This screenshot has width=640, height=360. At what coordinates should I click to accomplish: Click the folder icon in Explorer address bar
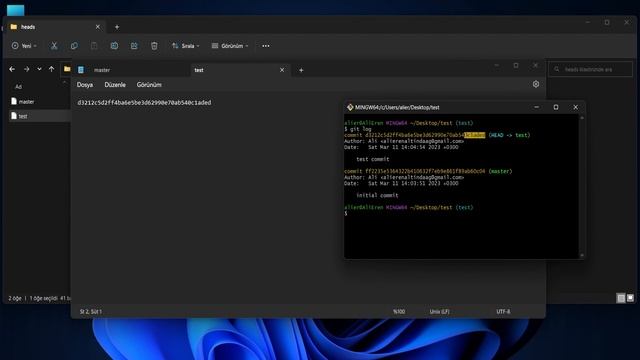pyautogui.click(x=67, y=69)
